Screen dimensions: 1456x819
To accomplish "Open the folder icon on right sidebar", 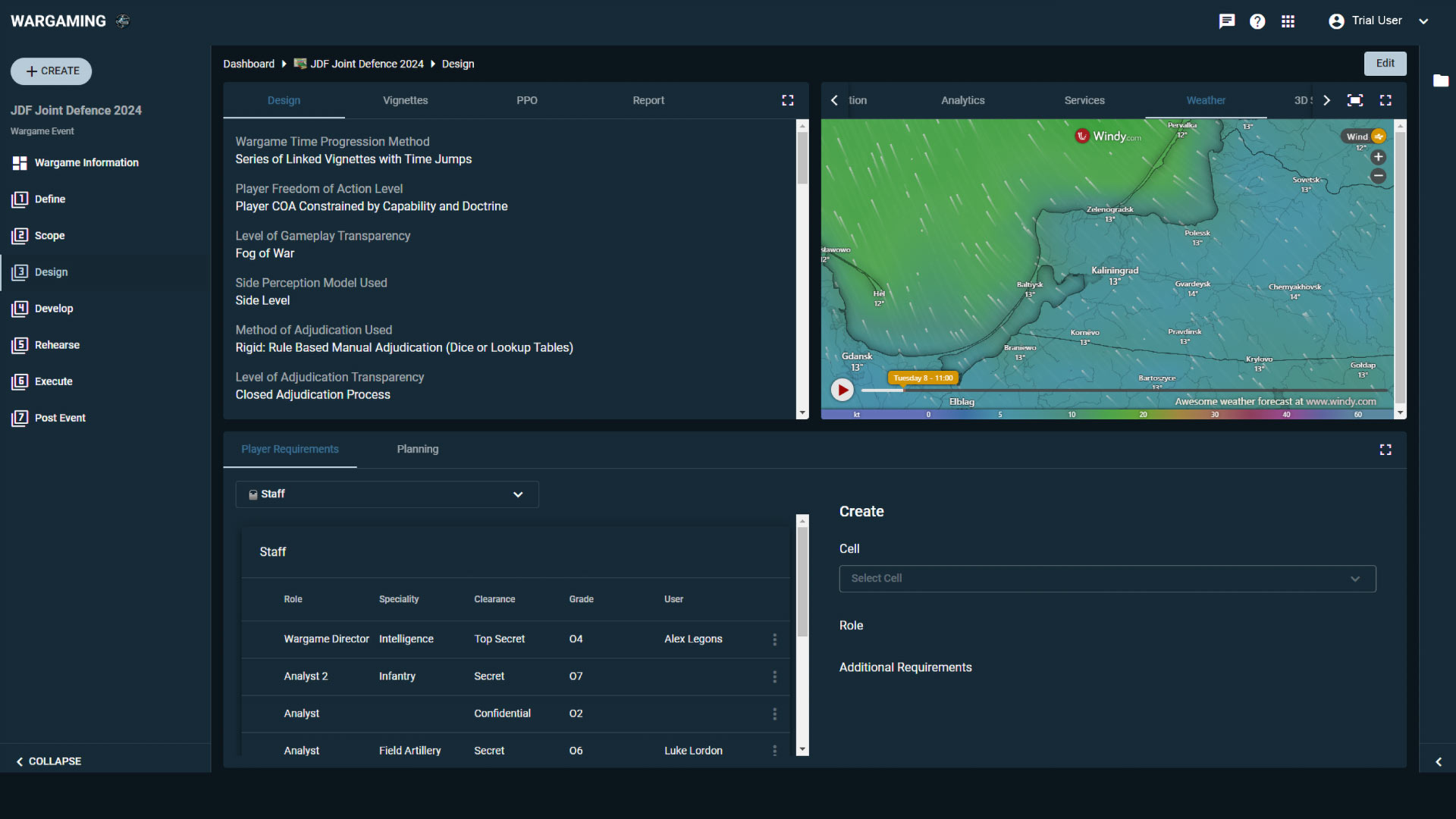I will [1441, 80].
